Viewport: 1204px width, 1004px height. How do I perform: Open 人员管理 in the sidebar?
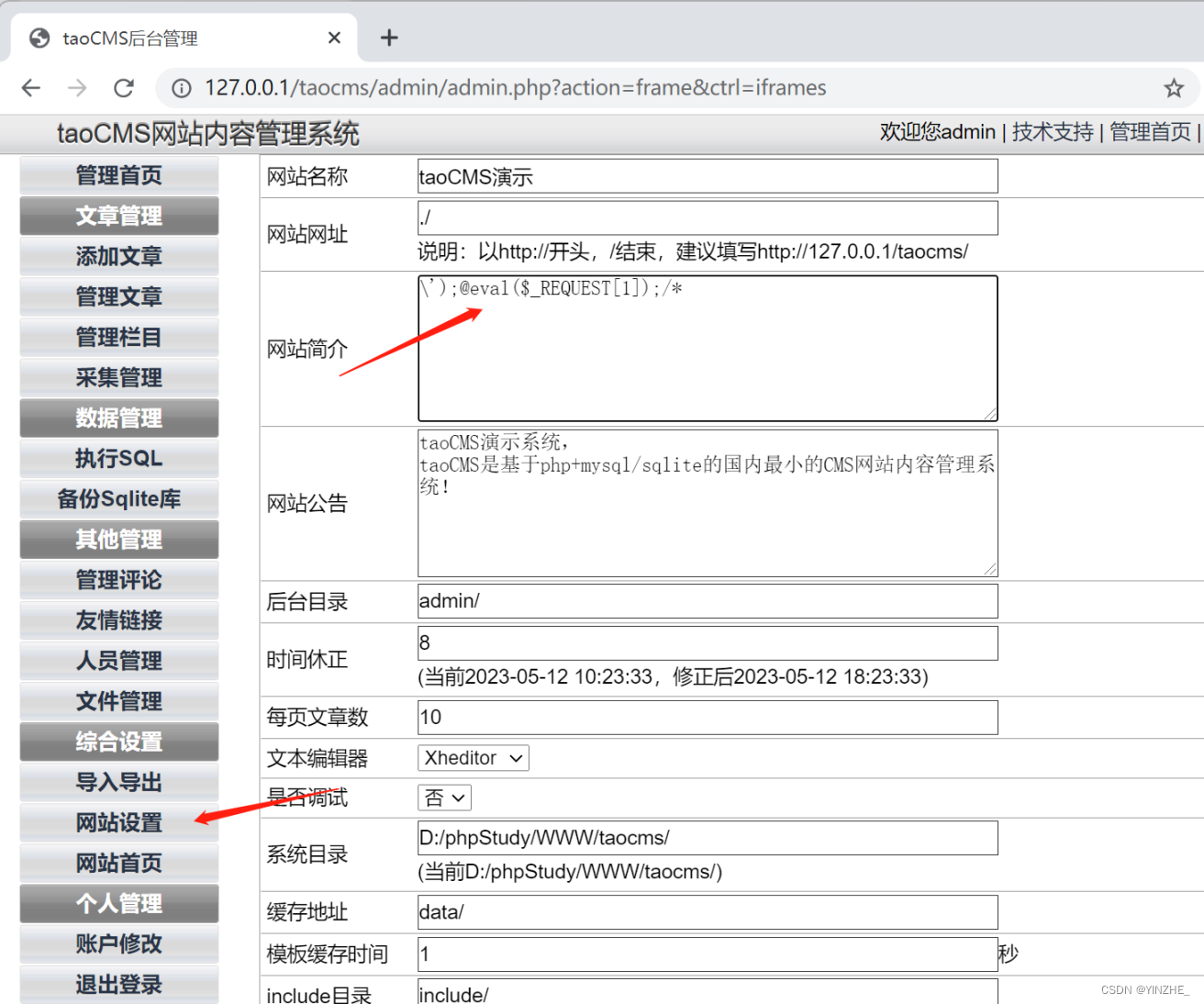pyautogui.click(x=119, y=661)
